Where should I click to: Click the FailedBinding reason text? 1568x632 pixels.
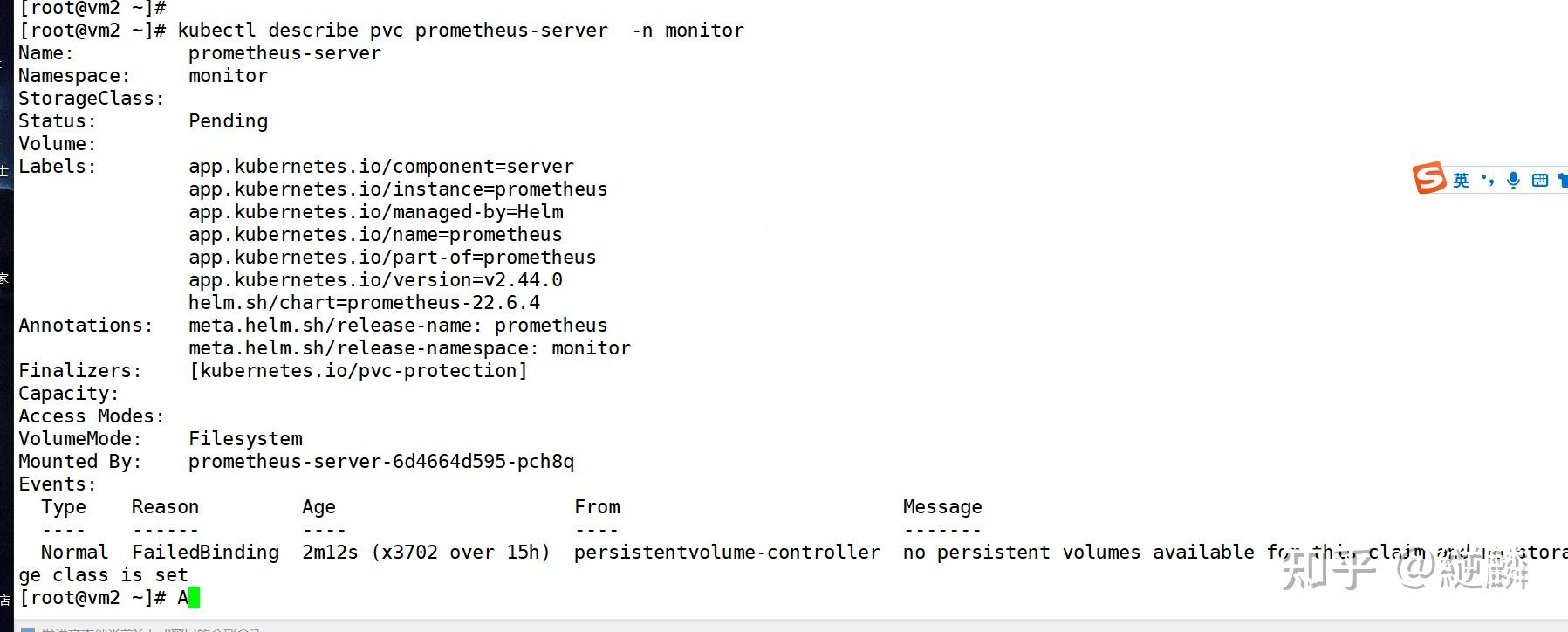point(205,553)
